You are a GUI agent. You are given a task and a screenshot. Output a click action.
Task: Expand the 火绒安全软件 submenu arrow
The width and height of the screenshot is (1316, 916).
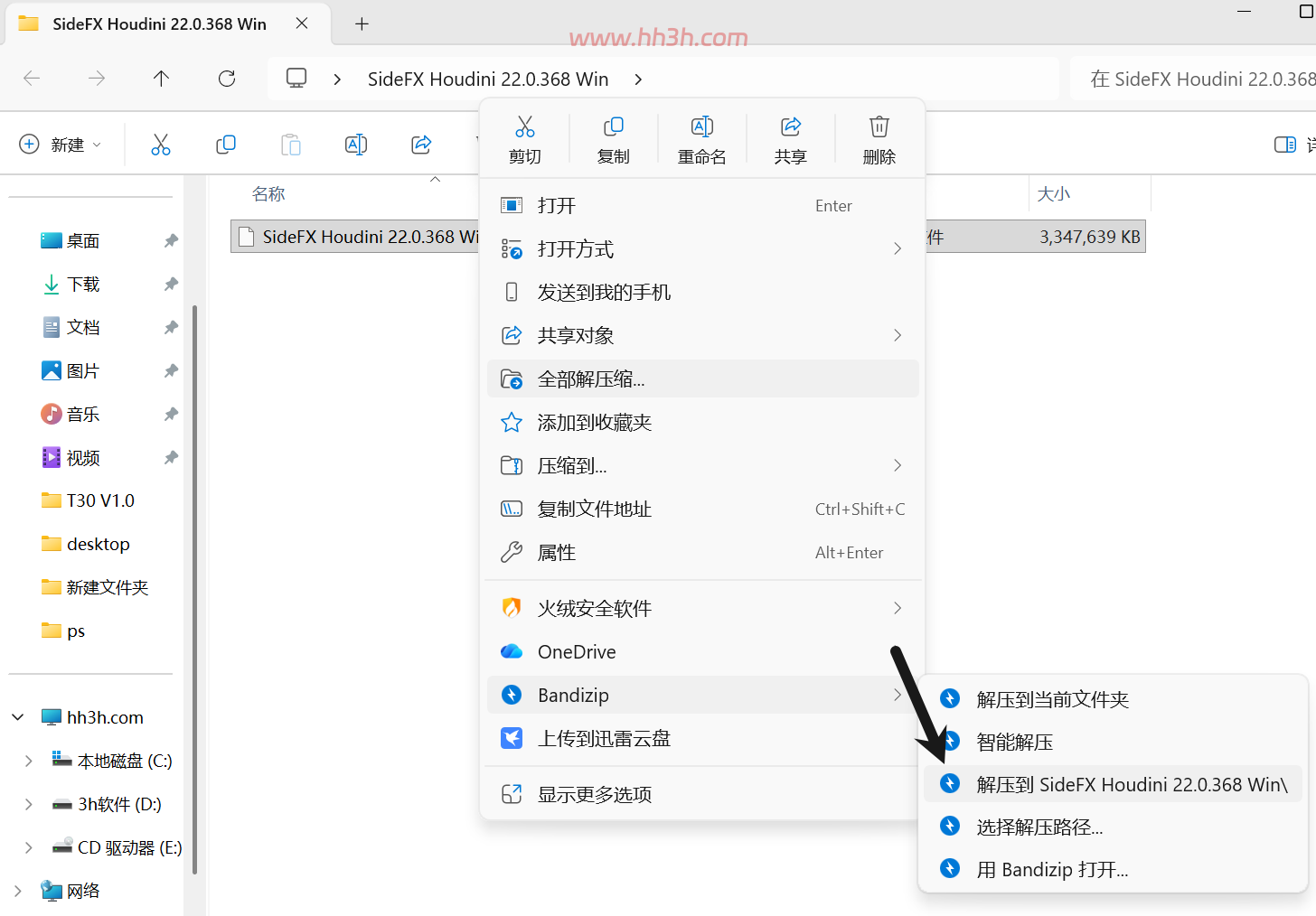coord(898,608)
